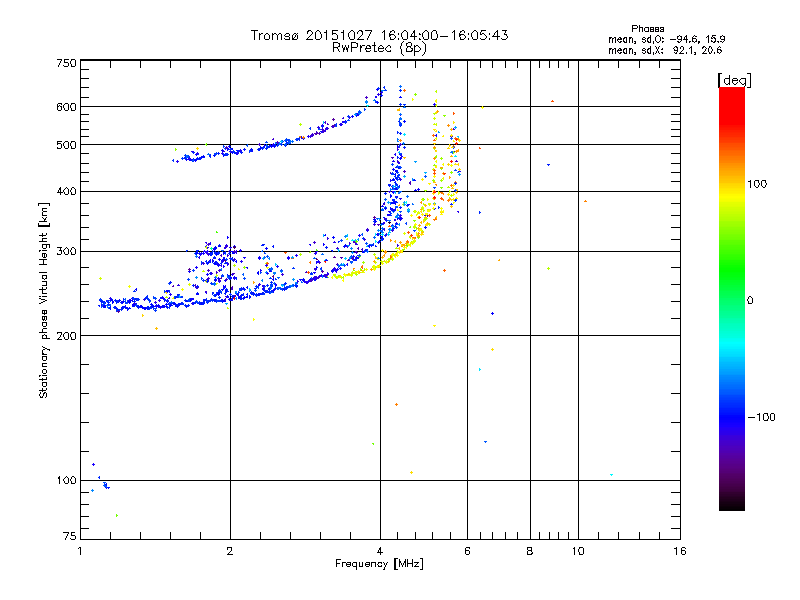
Task: Click the 'Frequency [MHz]' axis label
Action: coord(379,564)
